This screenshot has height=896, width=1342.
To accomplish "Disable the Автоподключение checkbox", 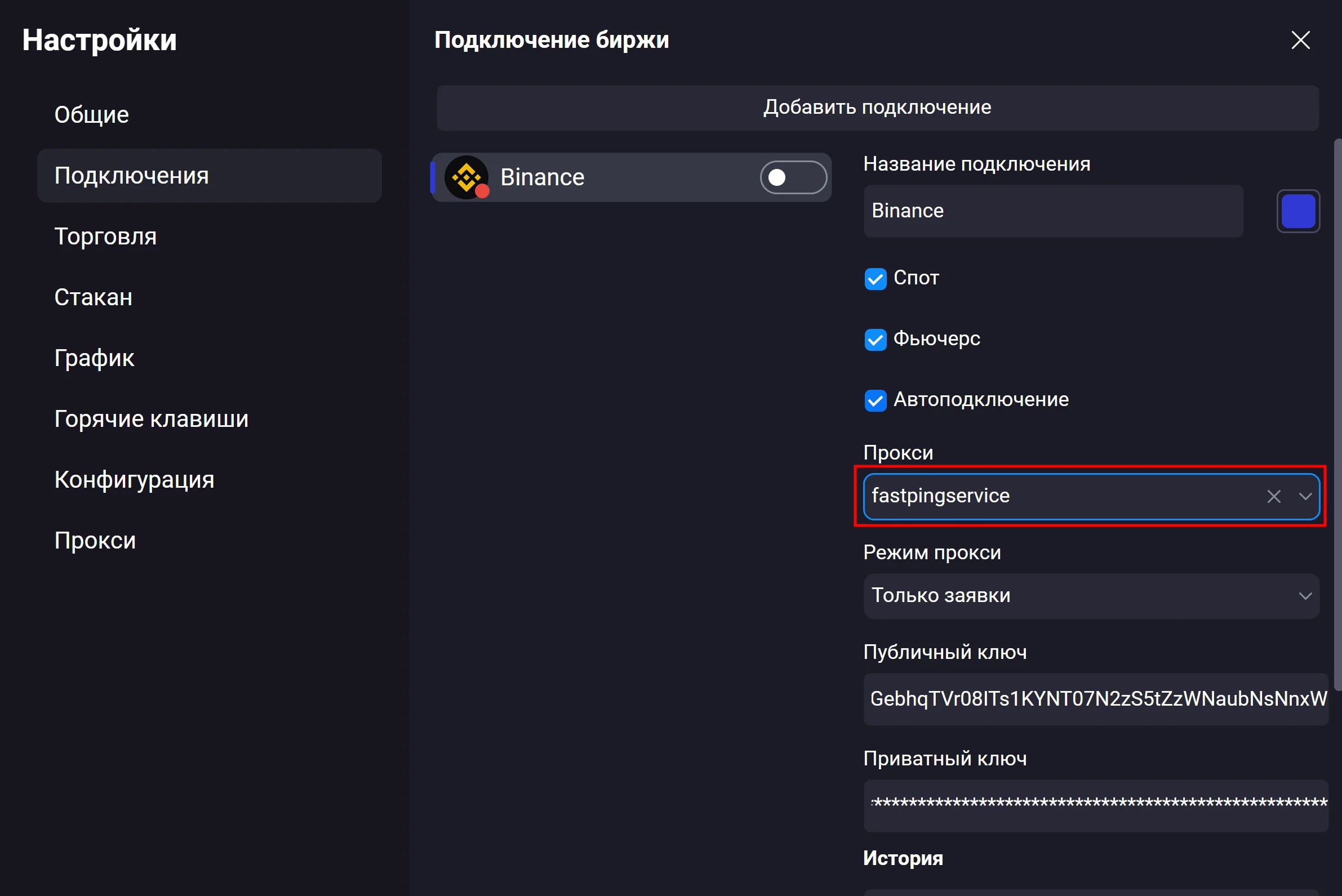I will coord(875,400).
